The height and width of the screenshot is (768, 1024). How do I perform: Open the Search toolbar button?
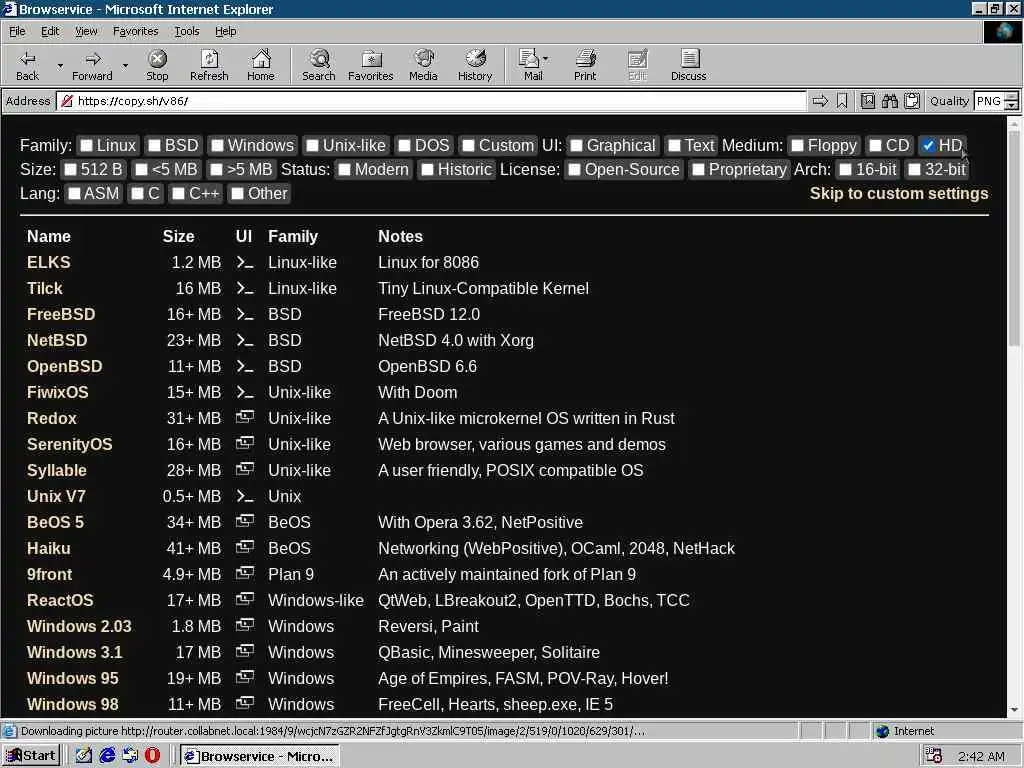click(x=319, y=65)
